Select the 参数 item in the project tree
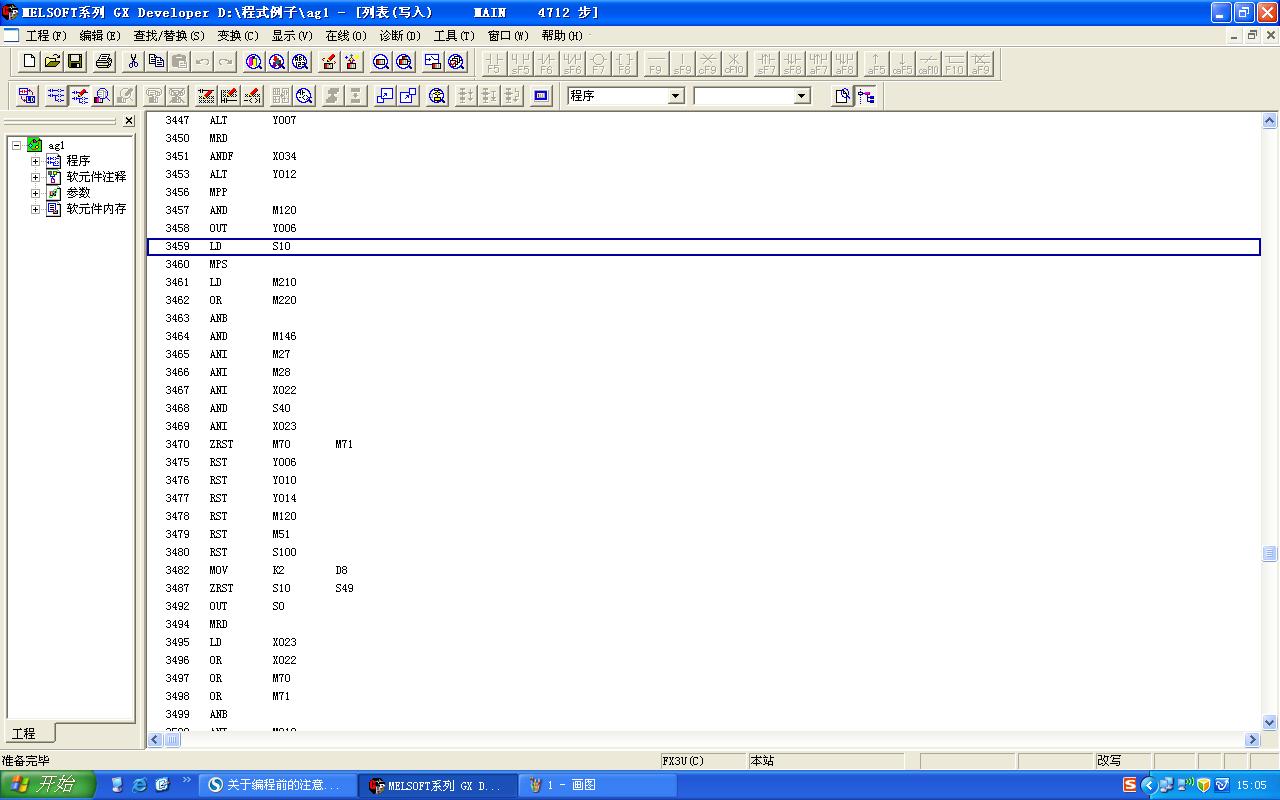Screen dimensions: 1280x800 coord(78,193)
